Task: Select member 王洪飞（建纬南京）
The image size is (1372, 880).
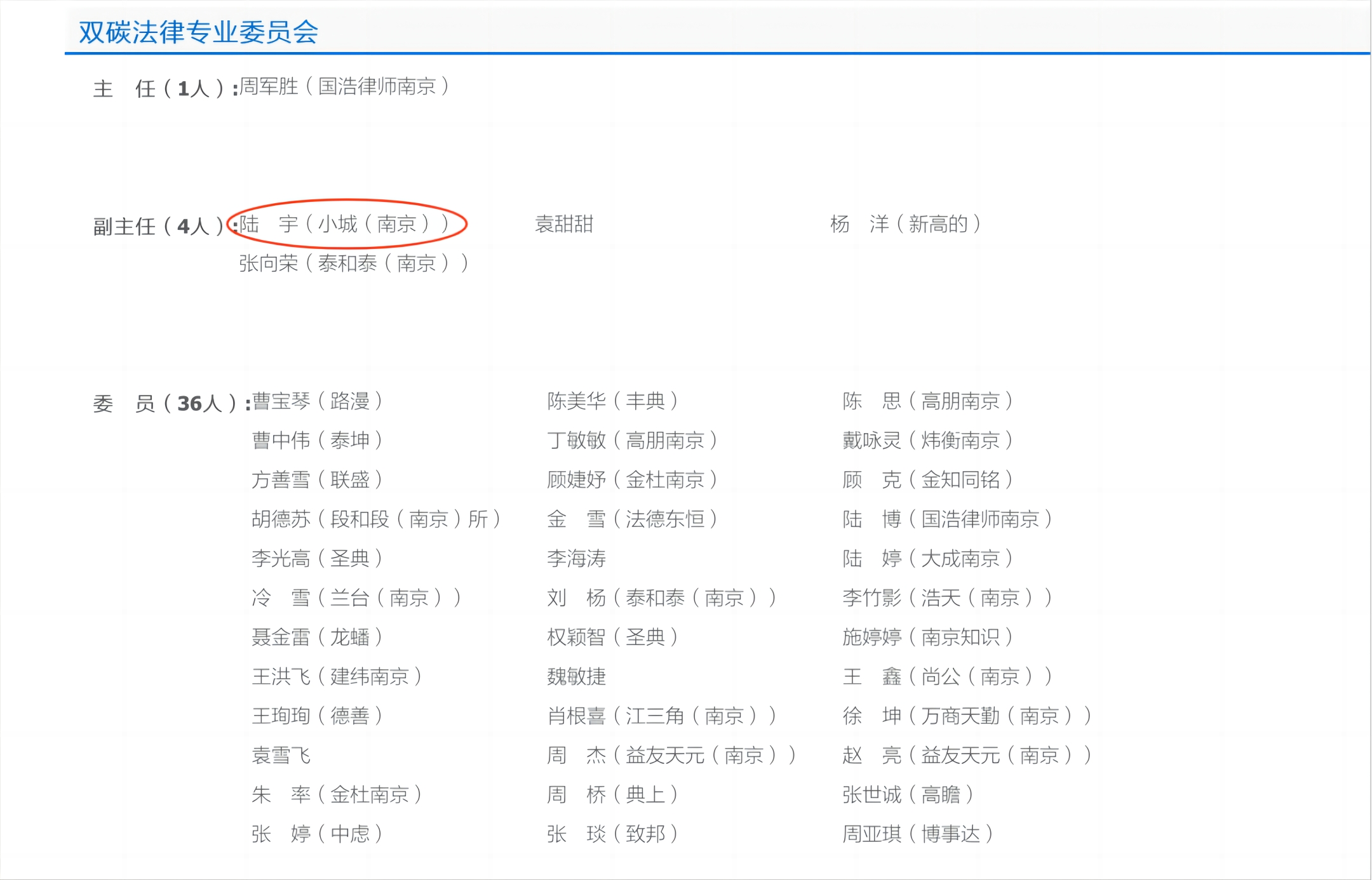Action: click(x=337, y=677)
